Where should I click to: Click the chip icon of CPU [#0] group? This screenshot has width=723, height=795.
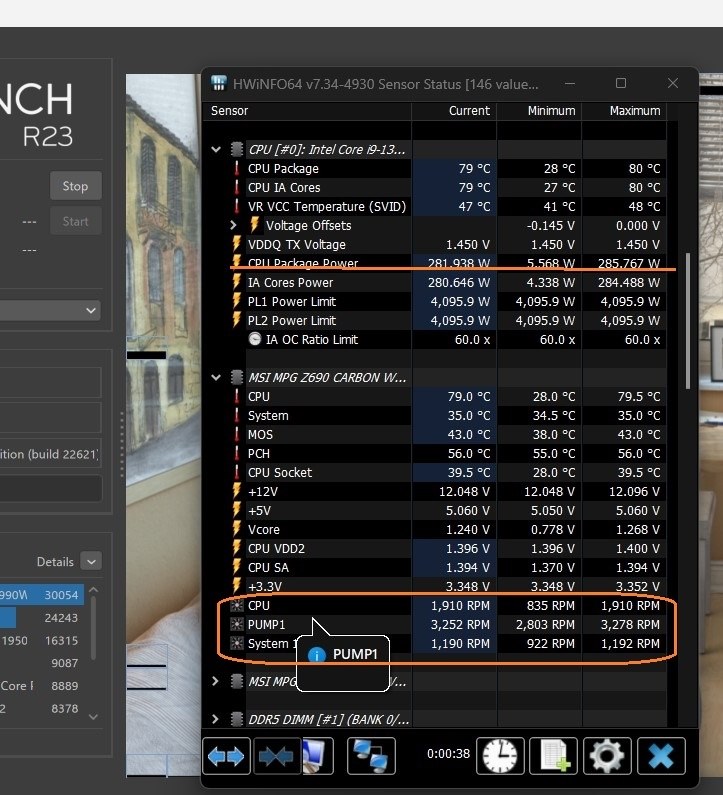pos(236,149)
